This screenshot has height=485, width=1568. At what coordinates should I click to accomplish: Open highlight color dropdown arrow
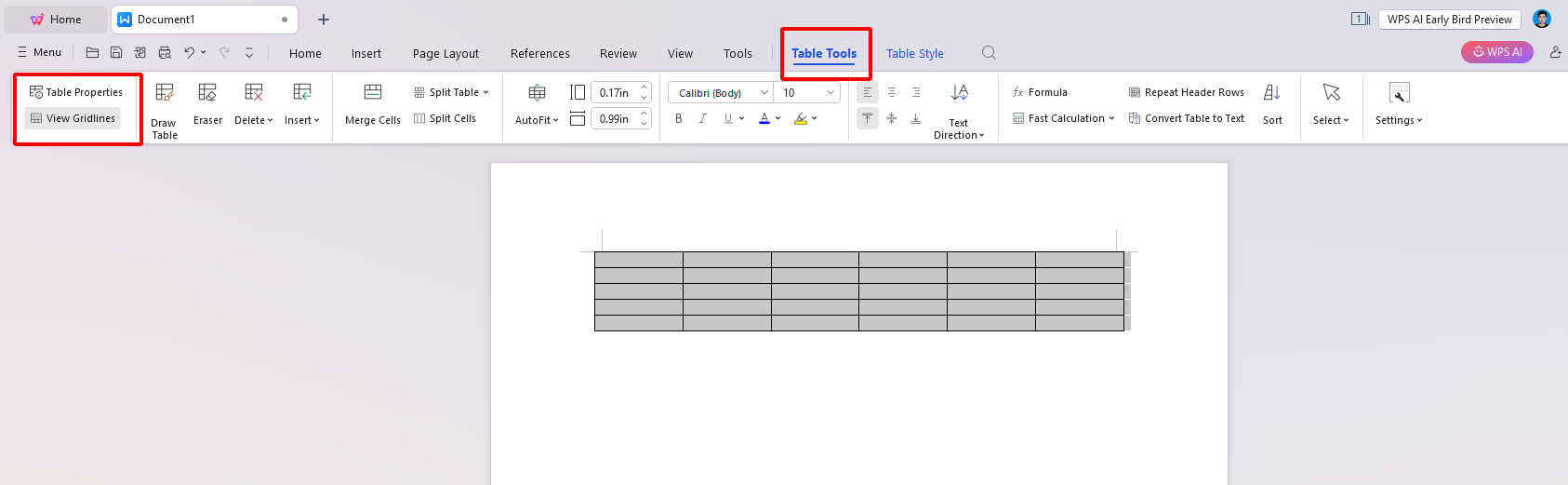pos(814,118)
